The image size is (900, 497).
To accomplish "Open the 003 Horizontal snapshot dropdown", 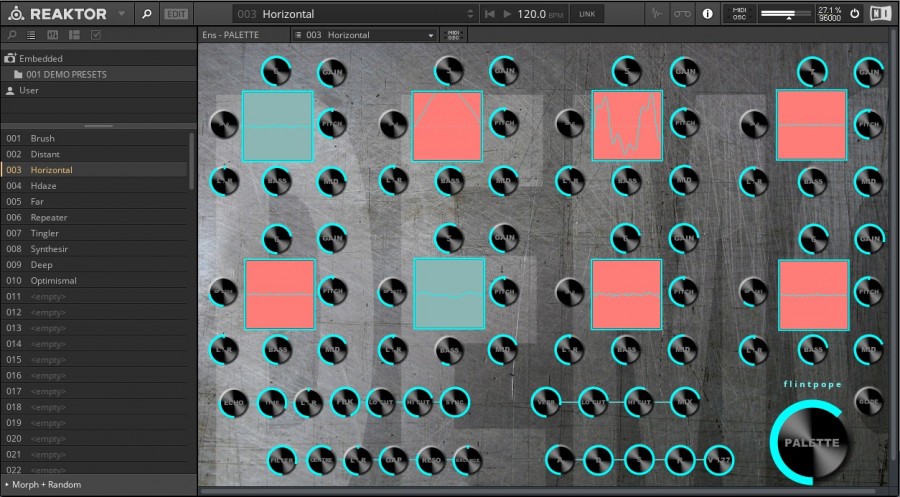I will click(x=431, y=35).
